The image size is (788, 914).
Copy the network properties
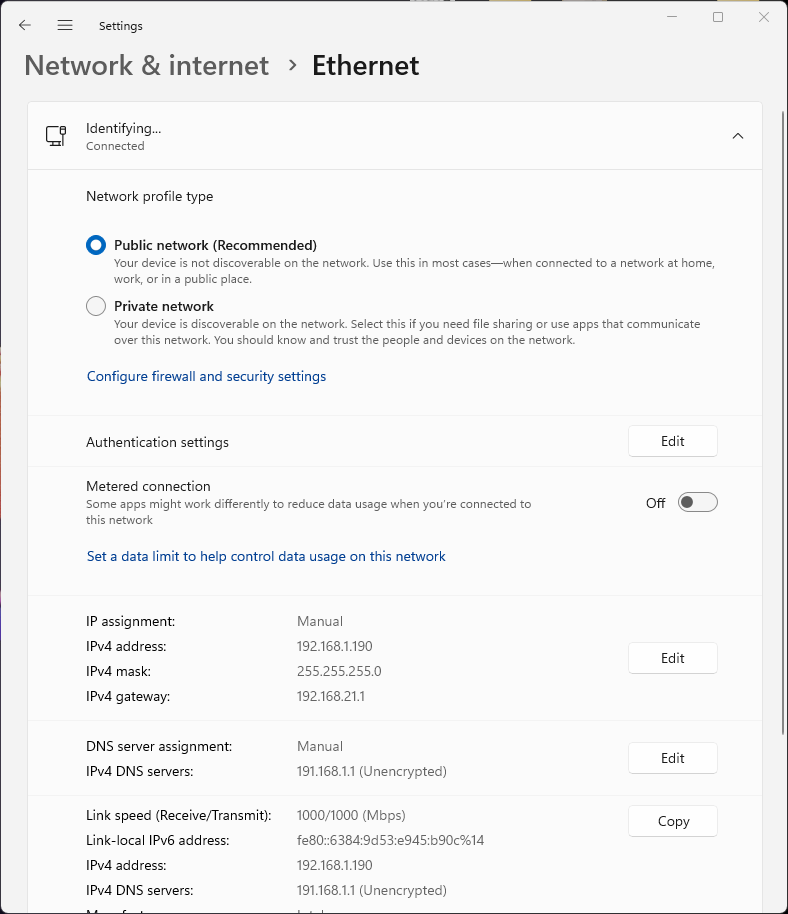672,821
